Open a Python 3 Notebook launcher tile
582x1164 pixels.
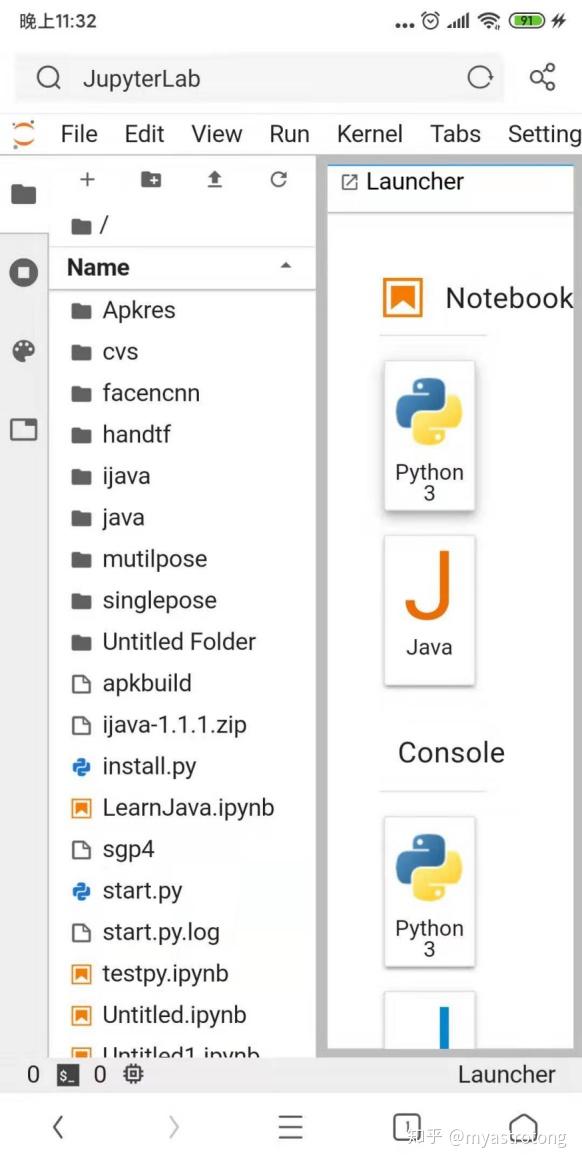click(429, 426)
